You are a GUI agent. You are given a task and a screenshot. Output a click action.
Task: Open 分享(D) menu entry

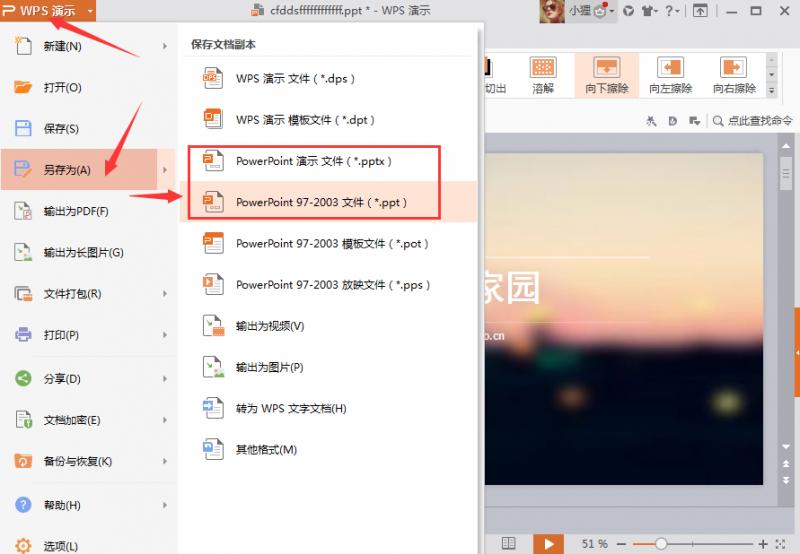(62, 379)
